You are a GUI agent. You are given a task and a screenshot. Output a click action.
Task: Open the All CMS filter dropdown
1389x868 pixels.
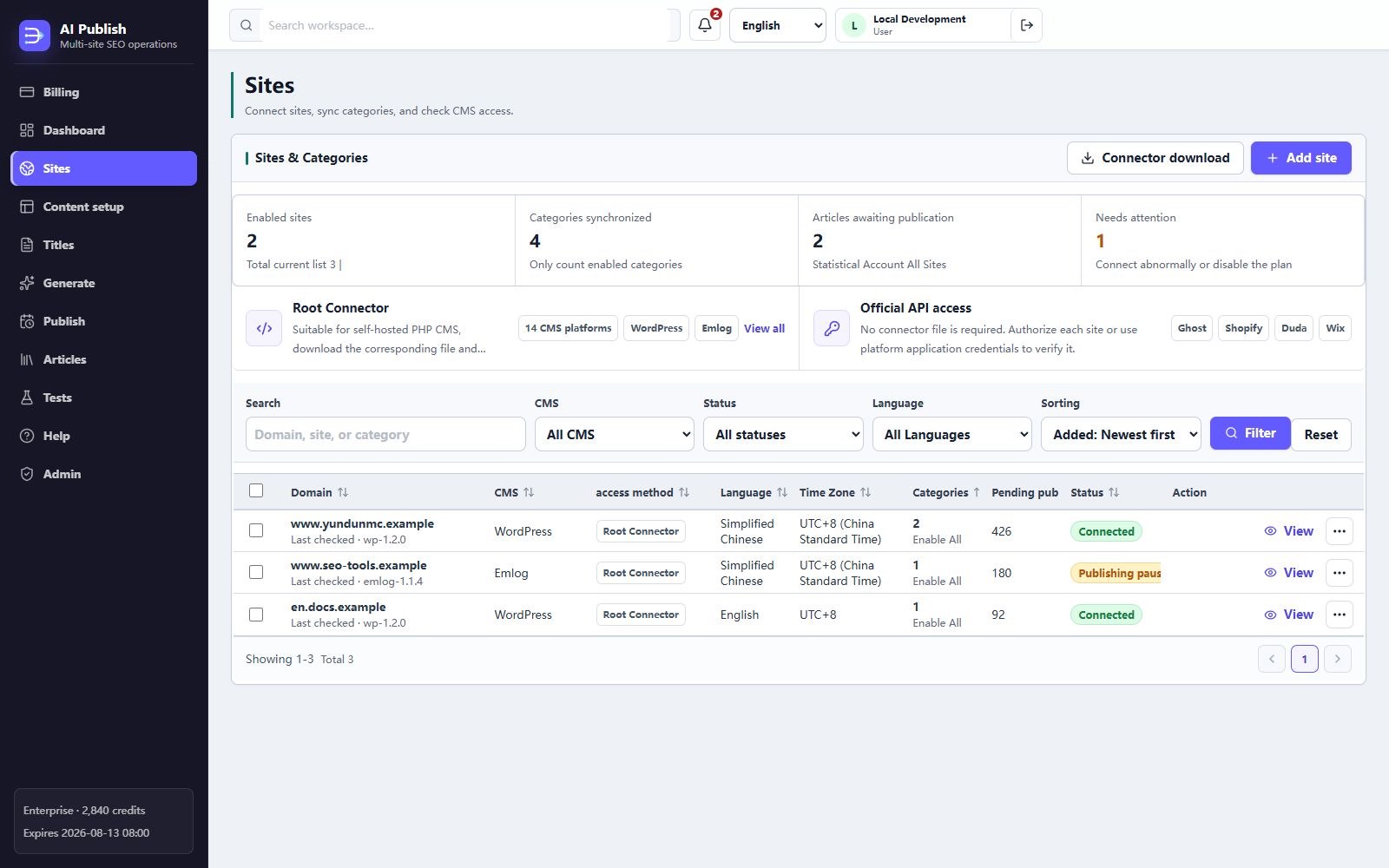tap(615, 434)
